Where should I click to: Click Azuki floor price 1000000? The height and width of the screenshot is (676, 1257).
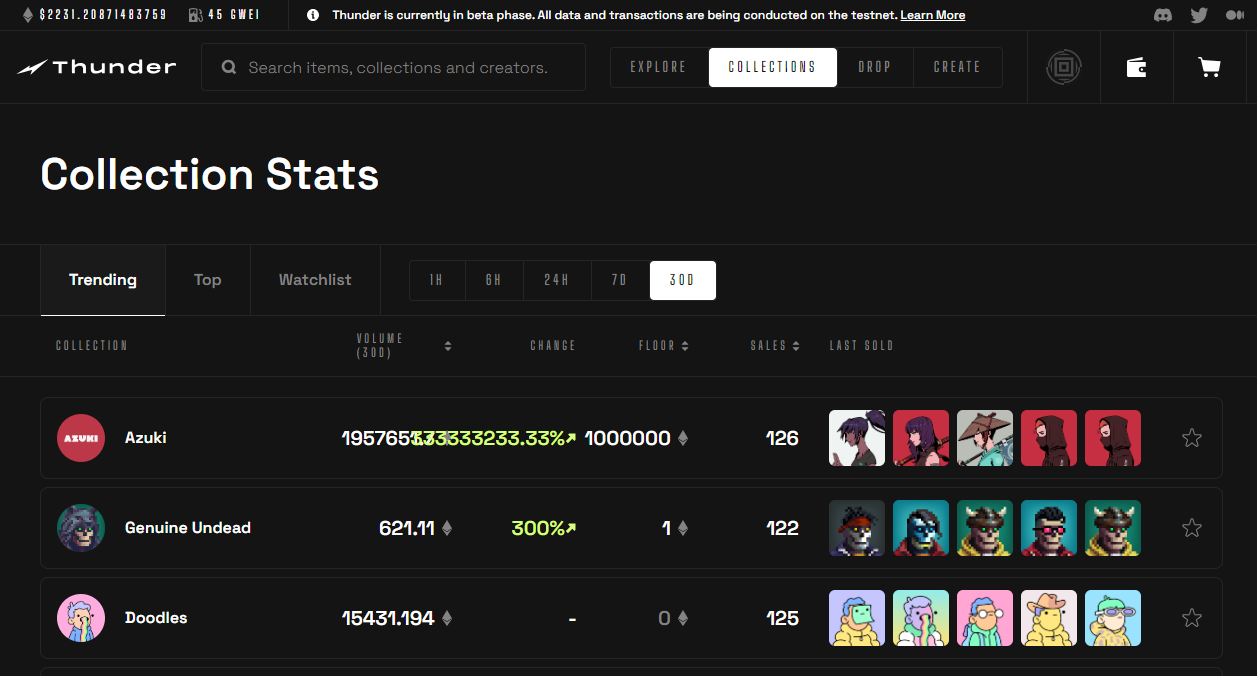coord(628,438)
